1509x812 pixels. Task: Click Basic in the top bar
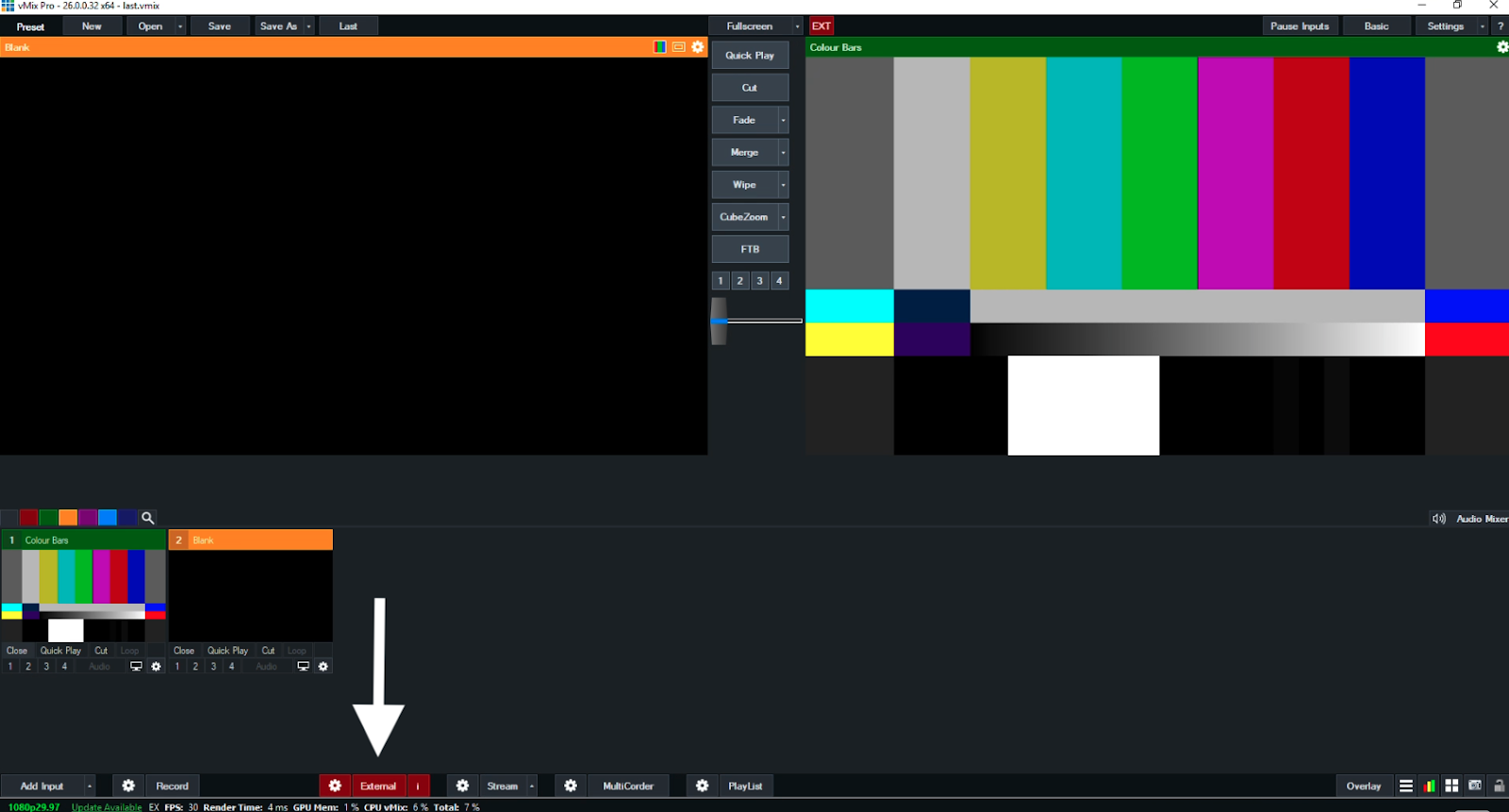1376,26
